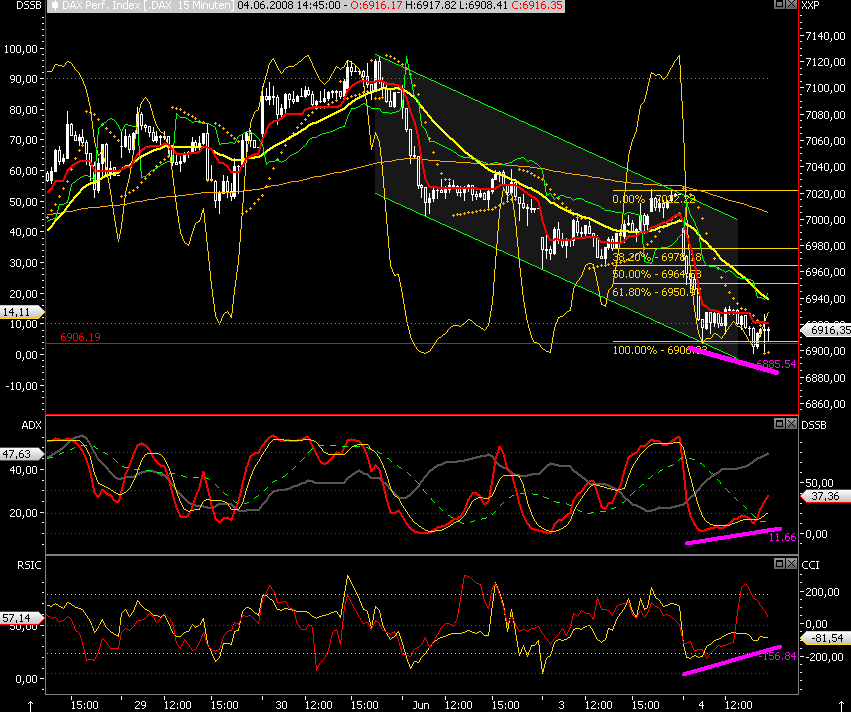851x712 pixels.
Task: Click the ADX panel label
Action: coord(31,425)
